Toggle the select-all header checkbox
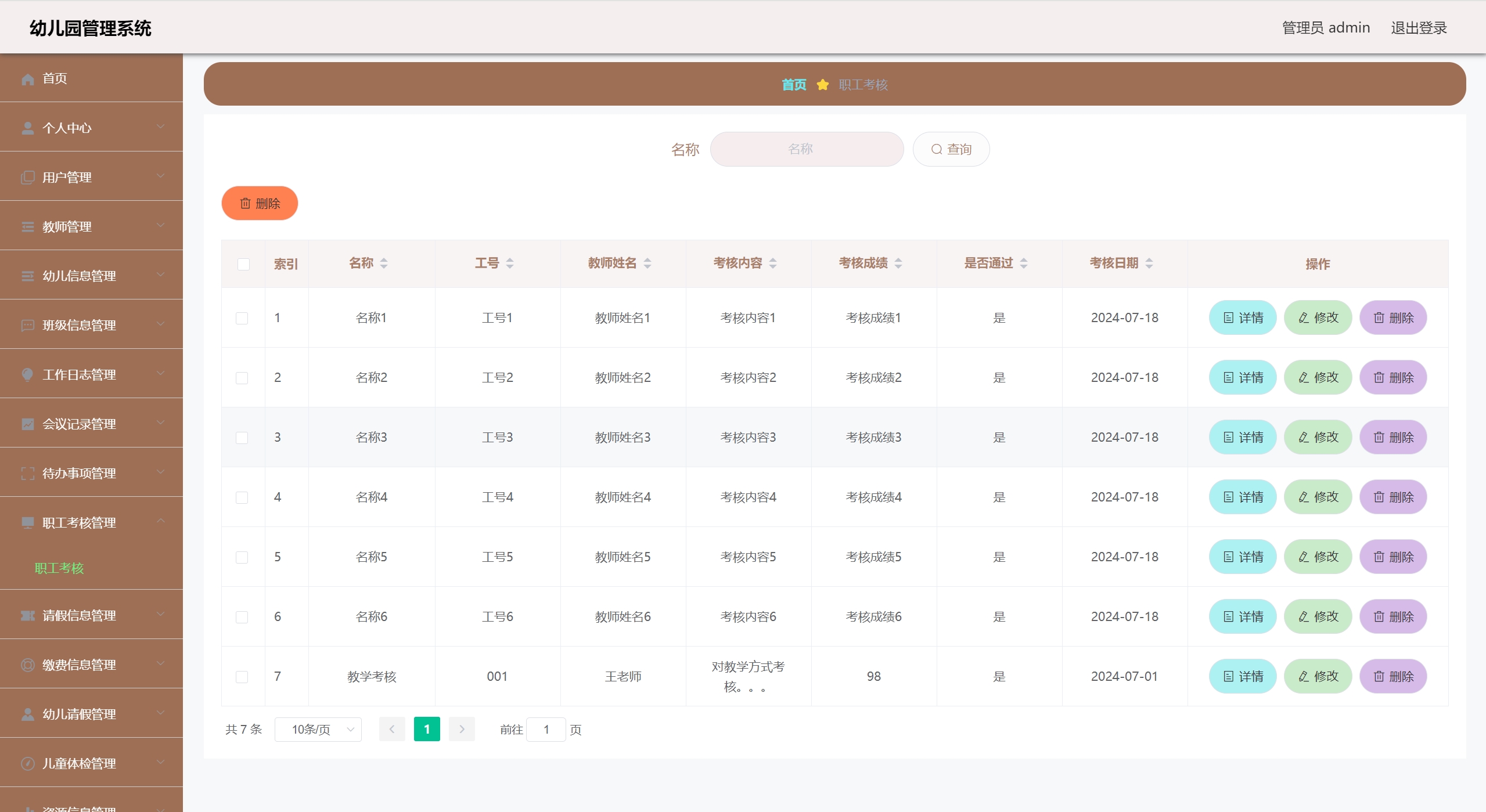 (x=243, y=265)
